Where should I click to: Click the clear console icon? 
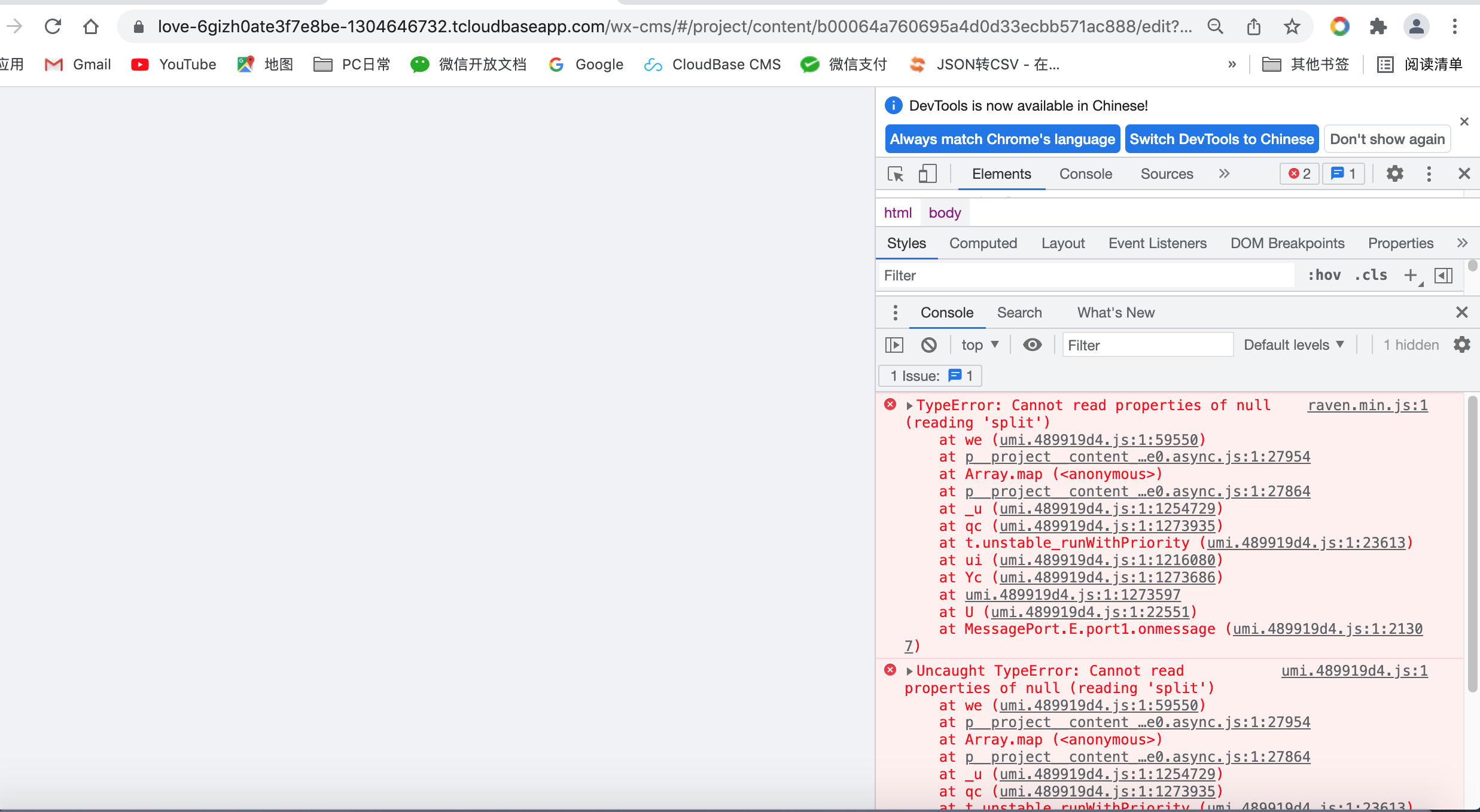coord(928,345)
